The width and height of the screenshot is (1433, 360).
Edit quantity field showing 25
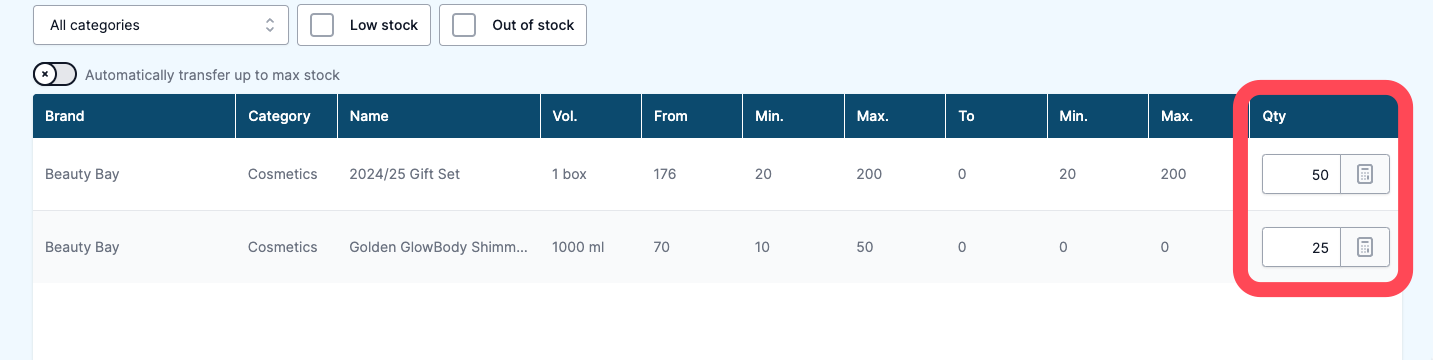(x=1301, y=247)
